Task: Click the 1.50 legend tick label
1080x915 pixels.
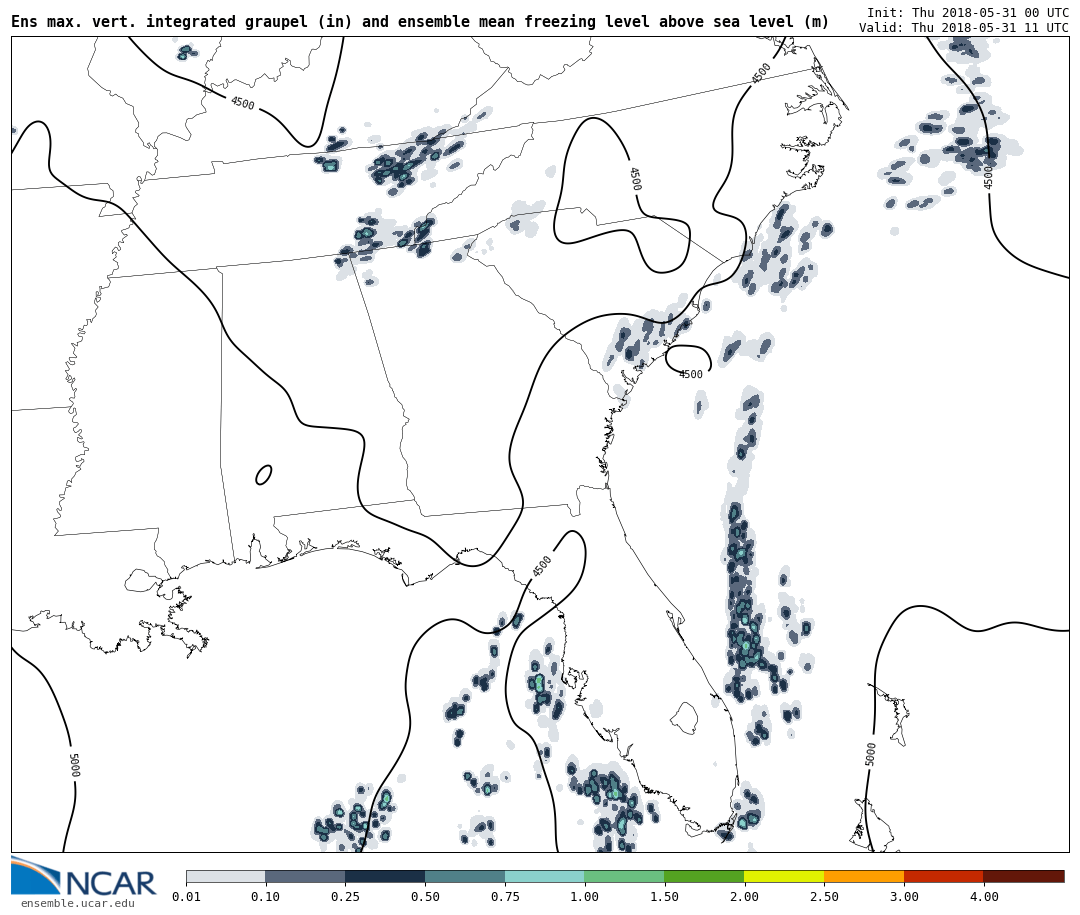Action: (665, 897)
